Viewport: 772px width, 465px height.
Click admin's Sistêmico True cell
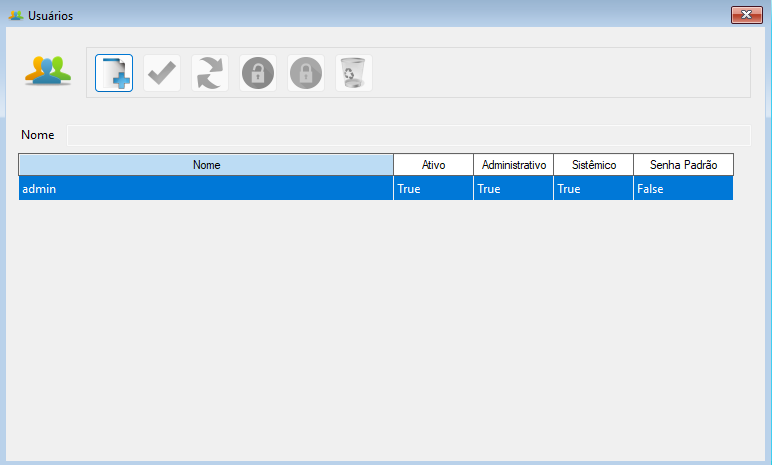pyautogui.click(x=593, y=188)
